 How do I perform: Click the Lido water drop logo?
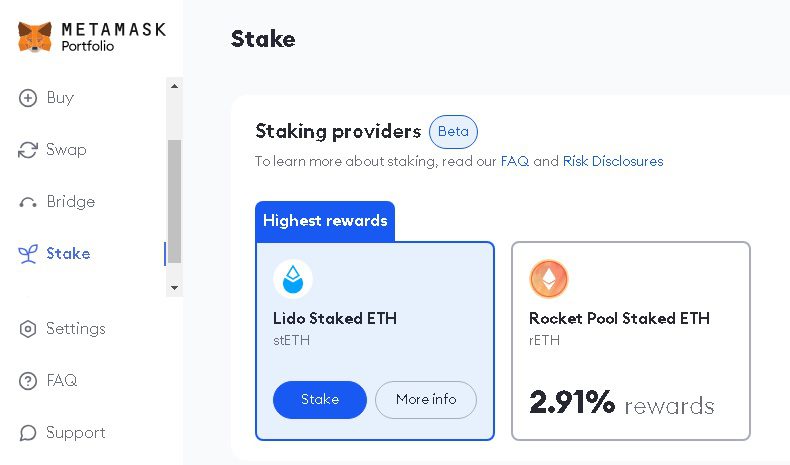pyautogui.click(x=293, y=279)
